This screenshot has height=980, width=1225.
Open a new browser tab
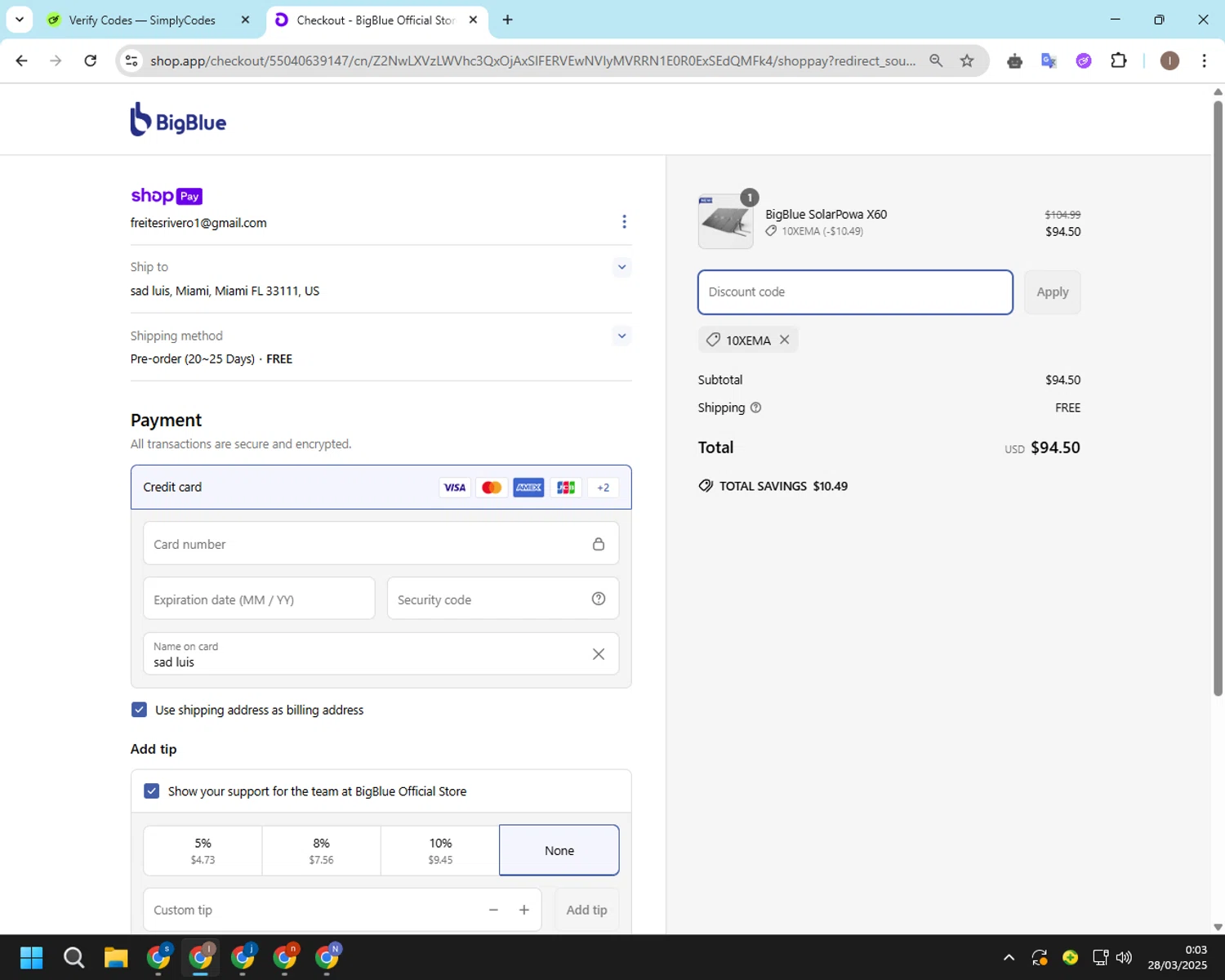[x=507, y=20]
